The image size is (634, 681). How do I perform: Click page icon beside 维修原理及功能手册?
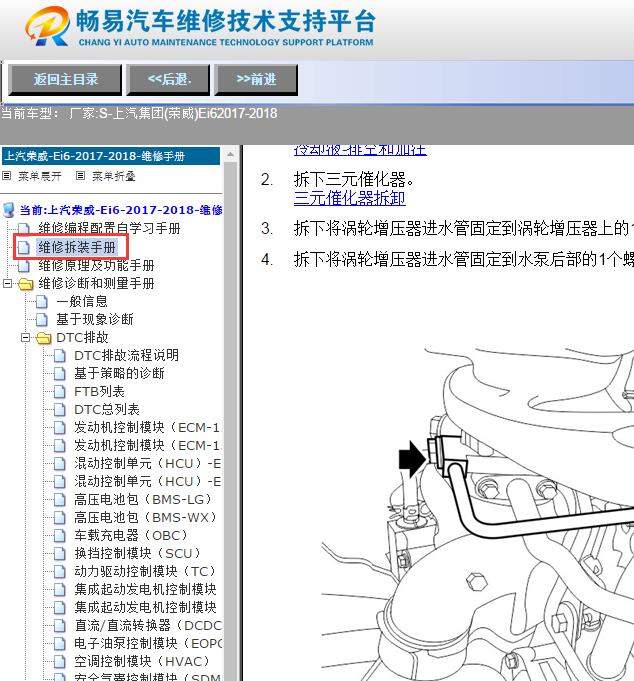(24, 265)
